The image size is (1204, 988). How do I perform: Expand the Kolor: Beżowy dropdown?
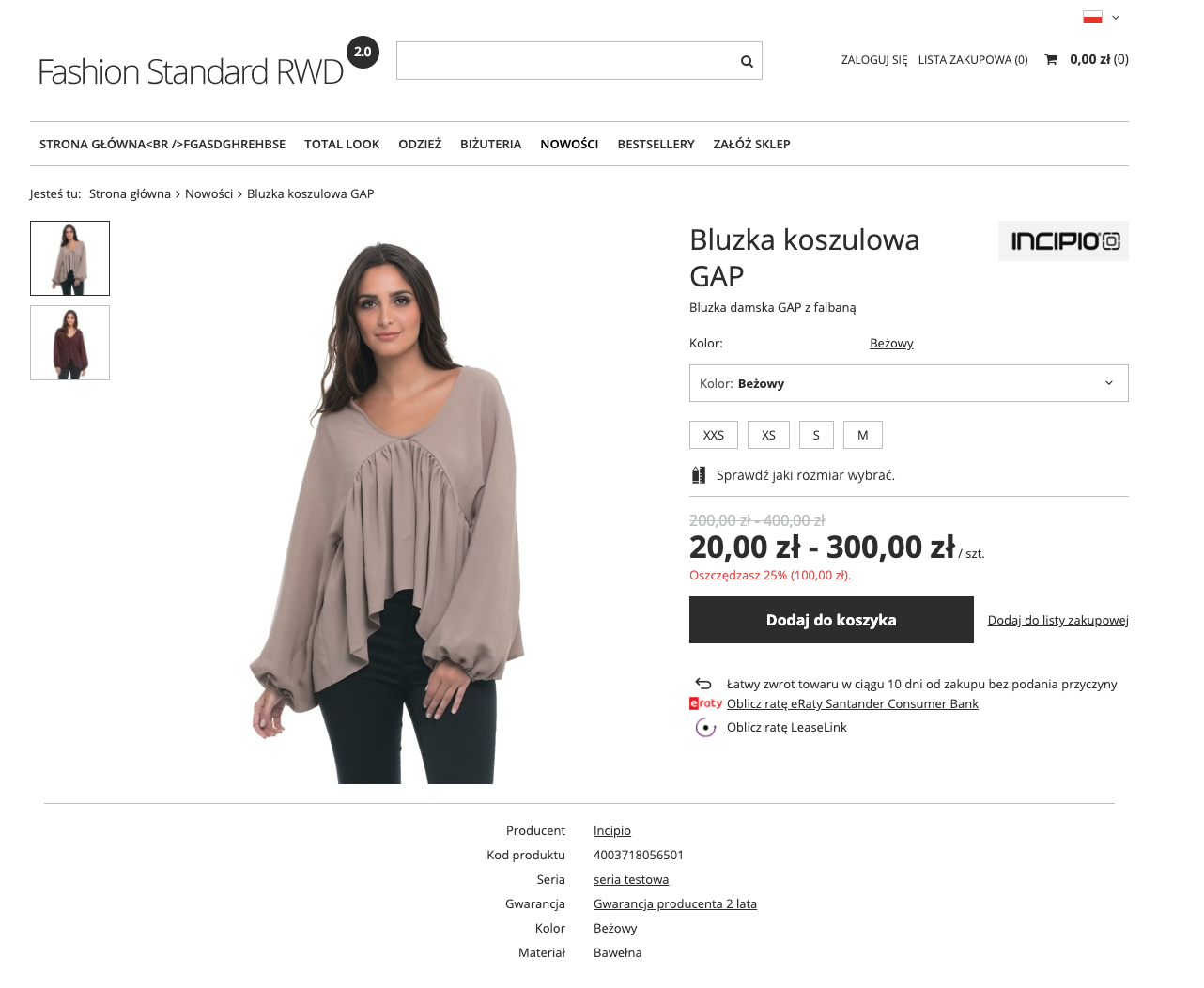tap(909, 383)
